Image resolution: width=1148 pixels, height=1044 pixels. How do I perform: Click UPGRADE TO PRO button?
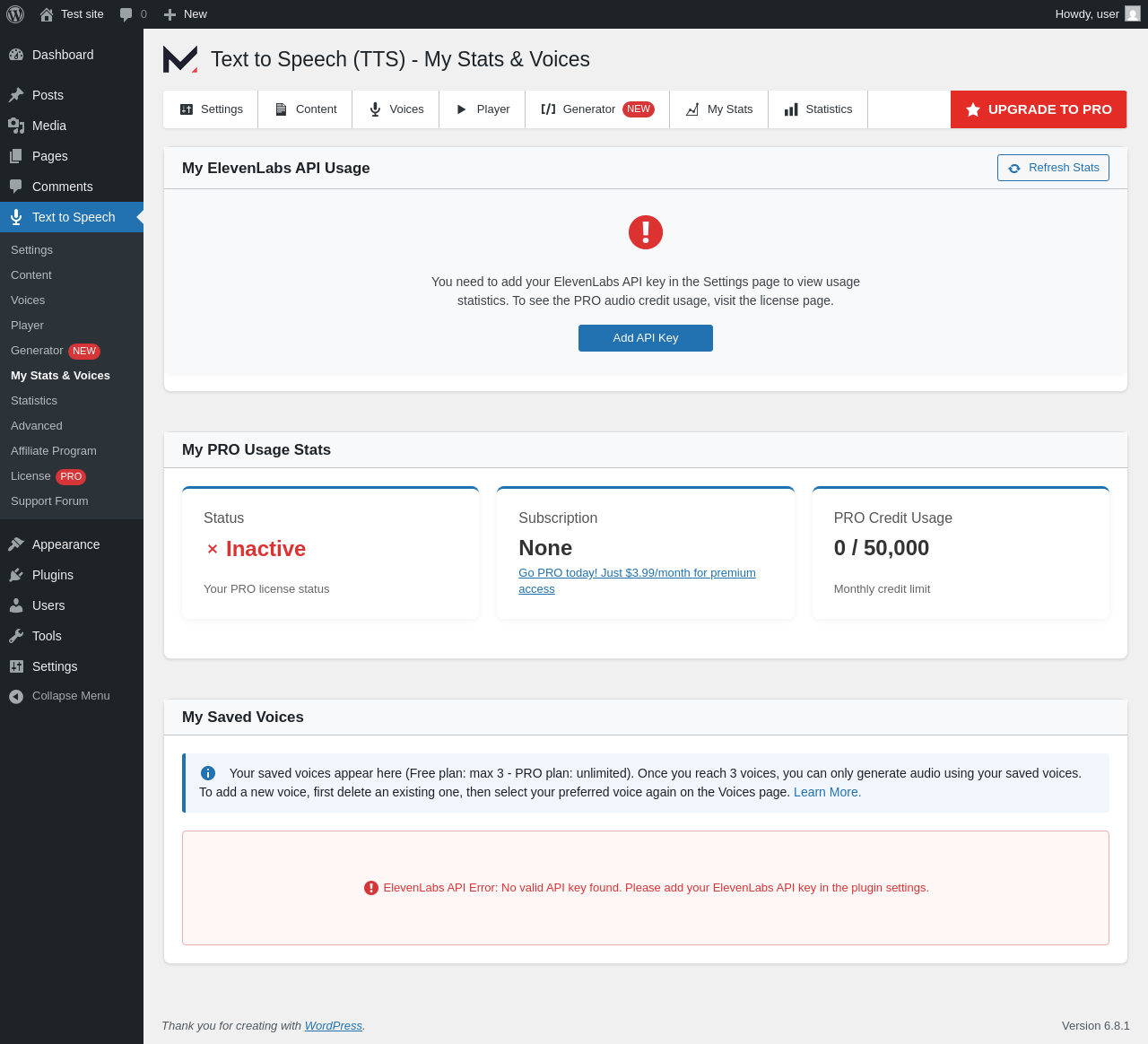click(x=1039, y=109)
